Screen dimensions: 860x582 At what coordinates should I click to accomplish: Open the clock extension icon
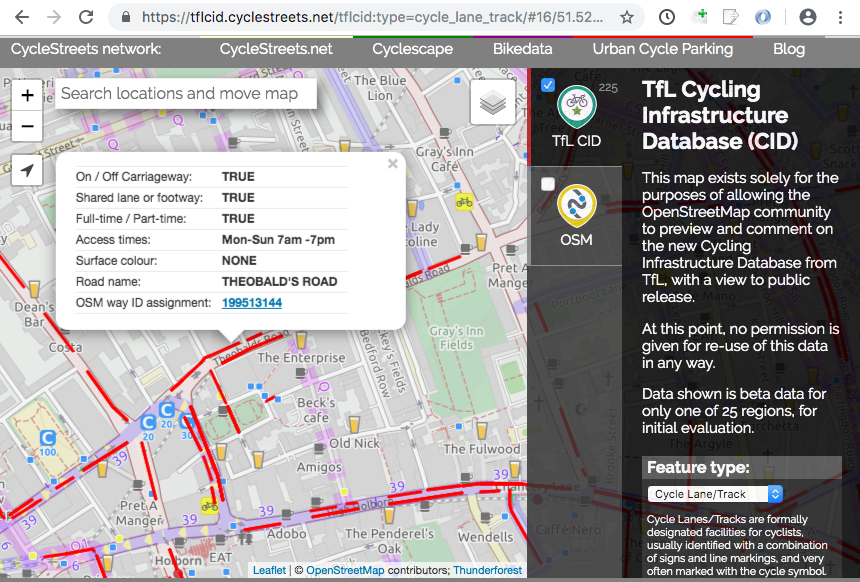tap(667, 18)
